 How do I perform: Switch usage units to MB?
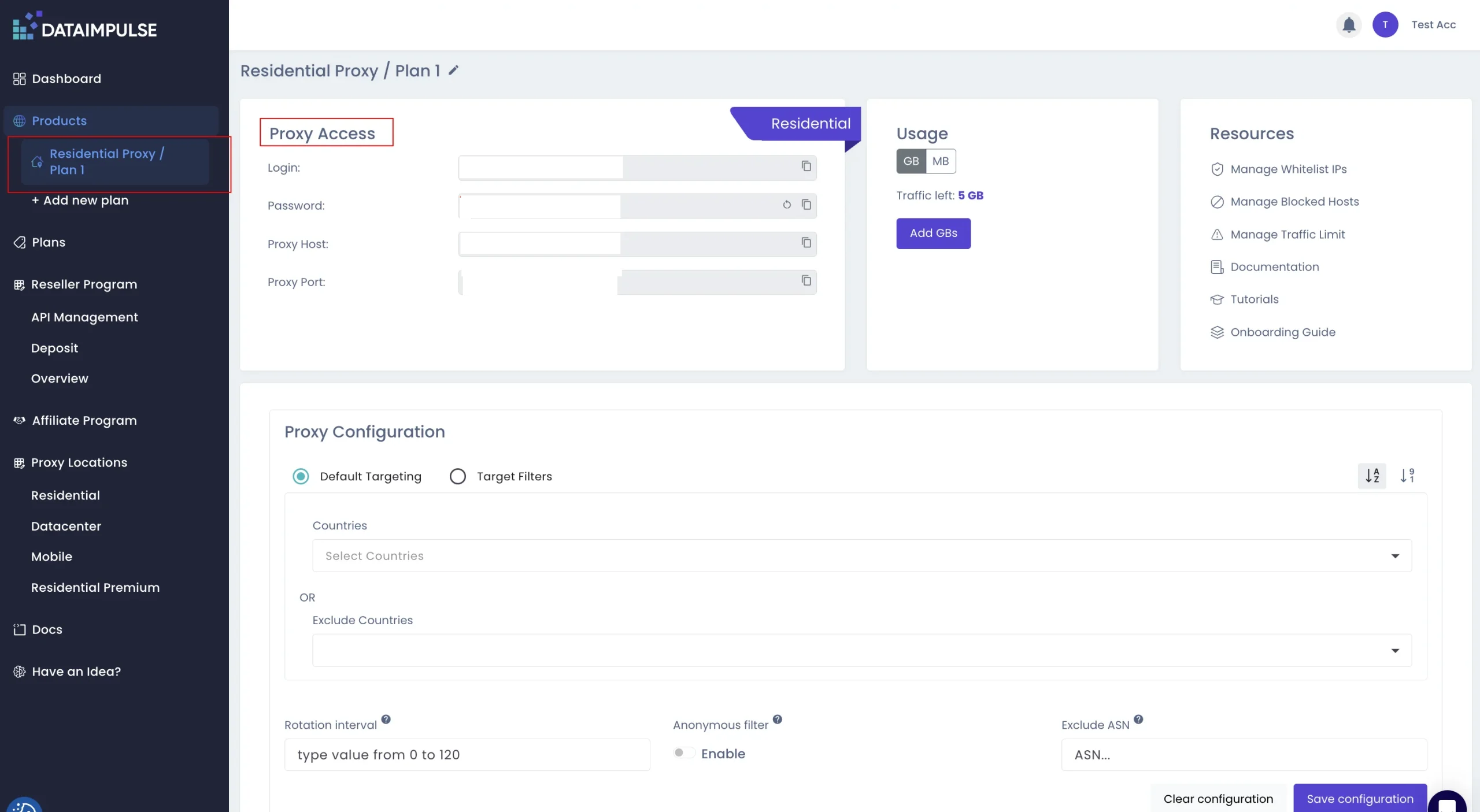coord(941,161)
